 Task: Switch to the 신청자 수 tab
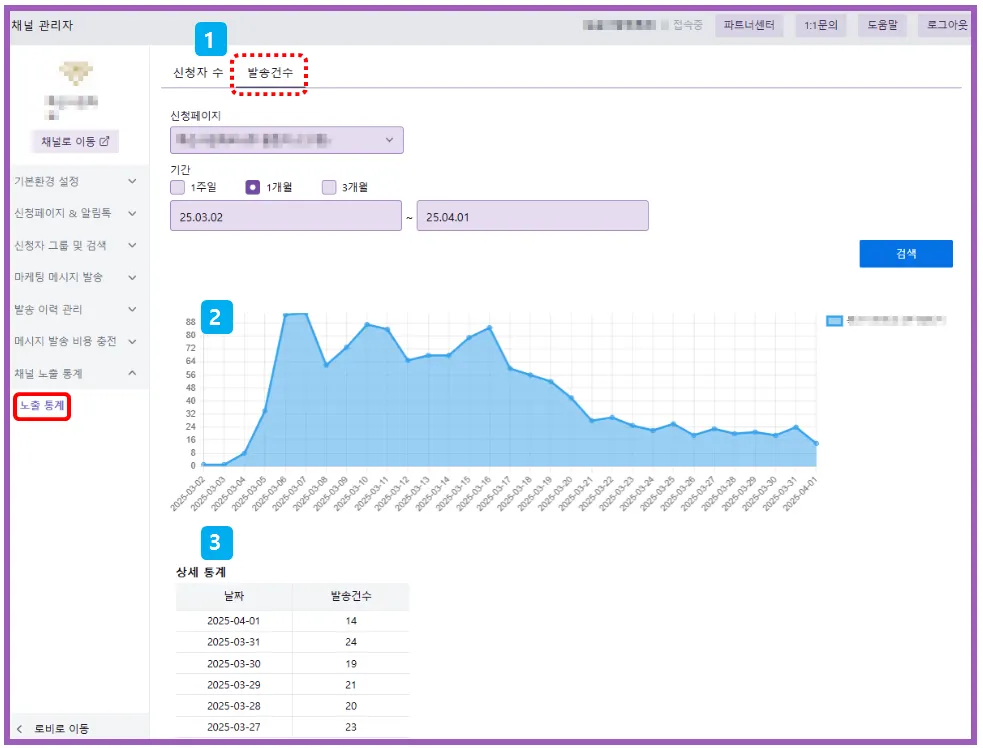pos(198,73)
